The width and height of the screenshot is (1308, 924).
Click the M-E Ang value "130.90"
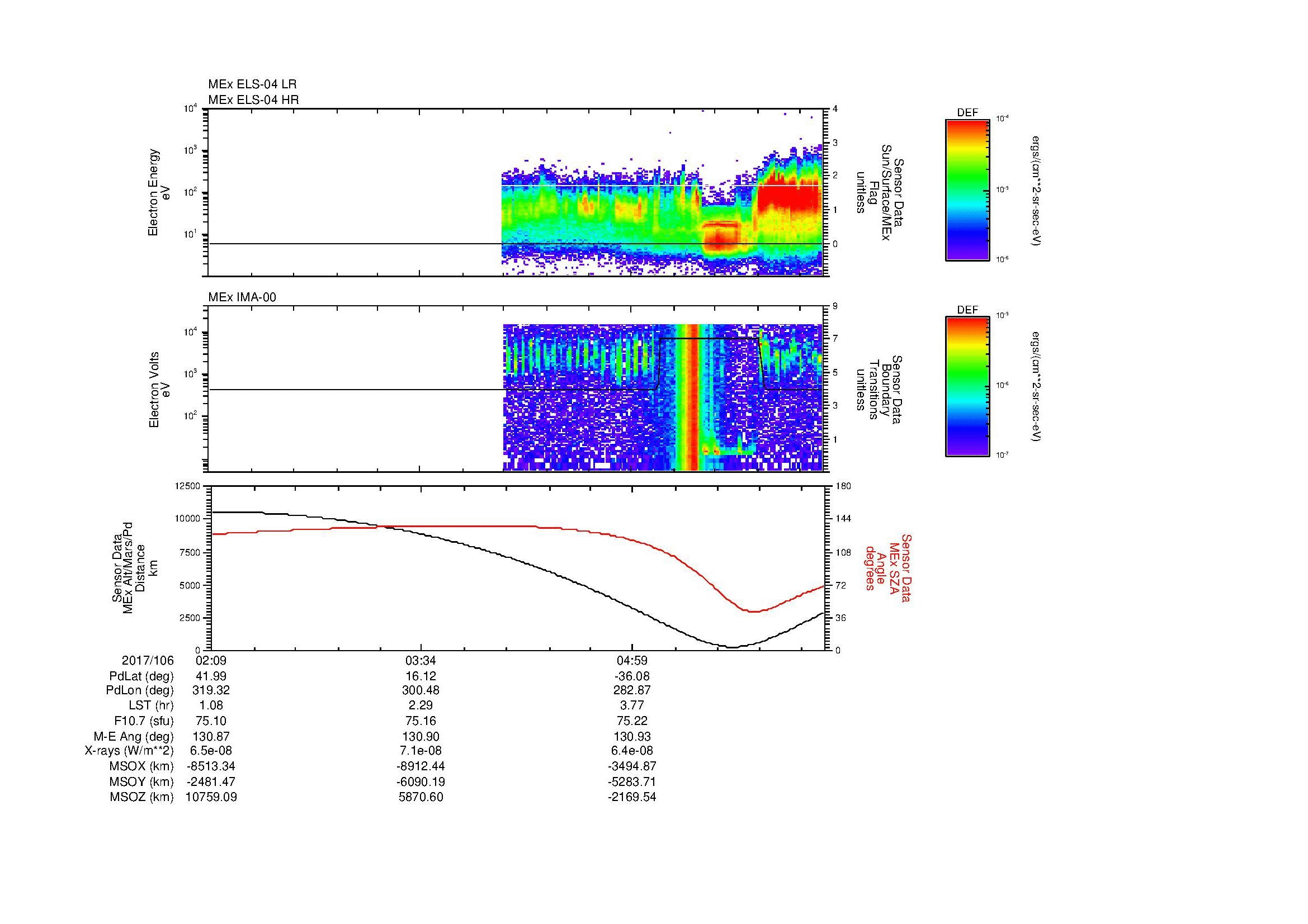click(x=421, y=736)
